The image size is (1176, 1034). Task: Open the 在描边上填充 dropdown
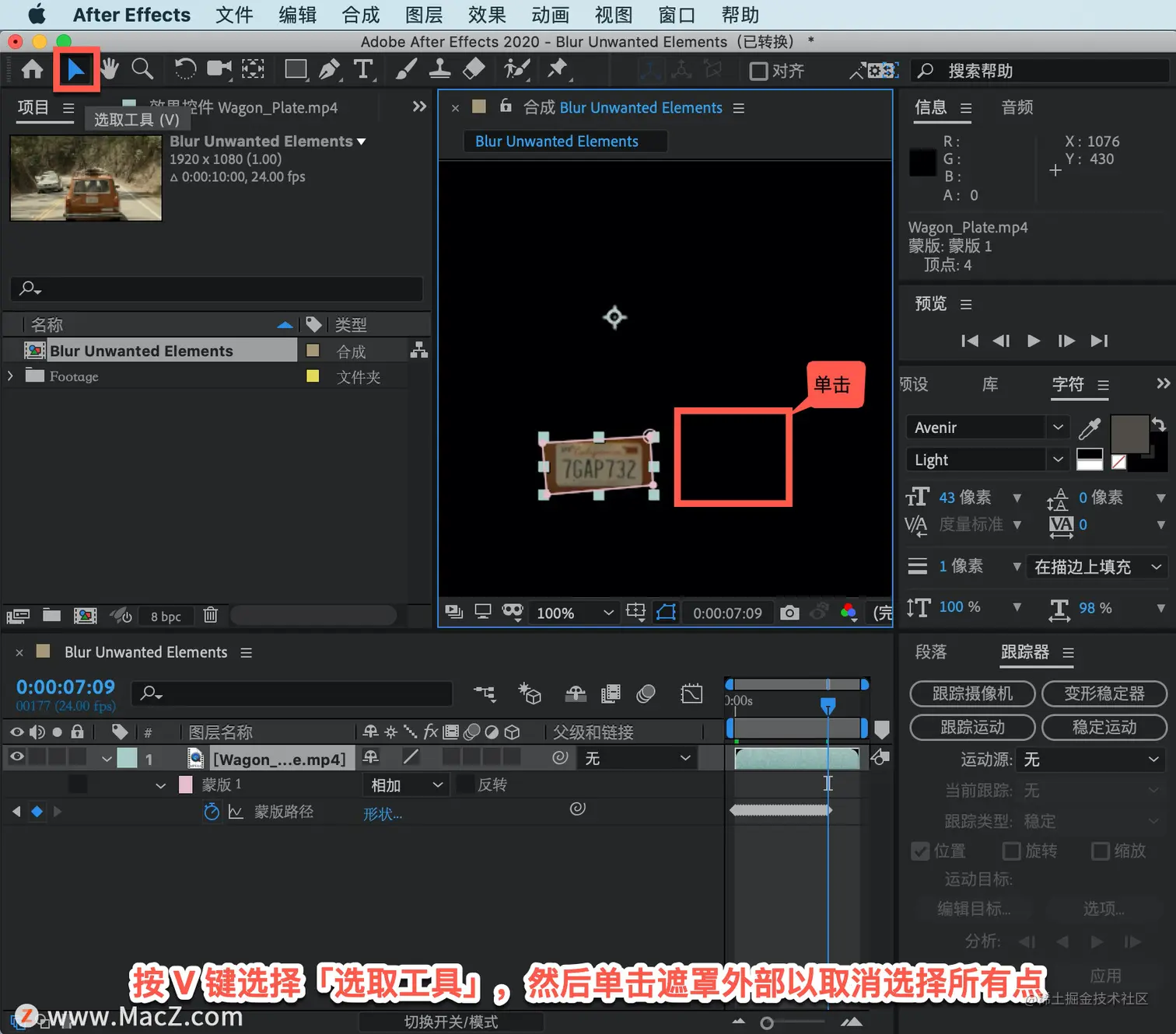coord(1097,567)
